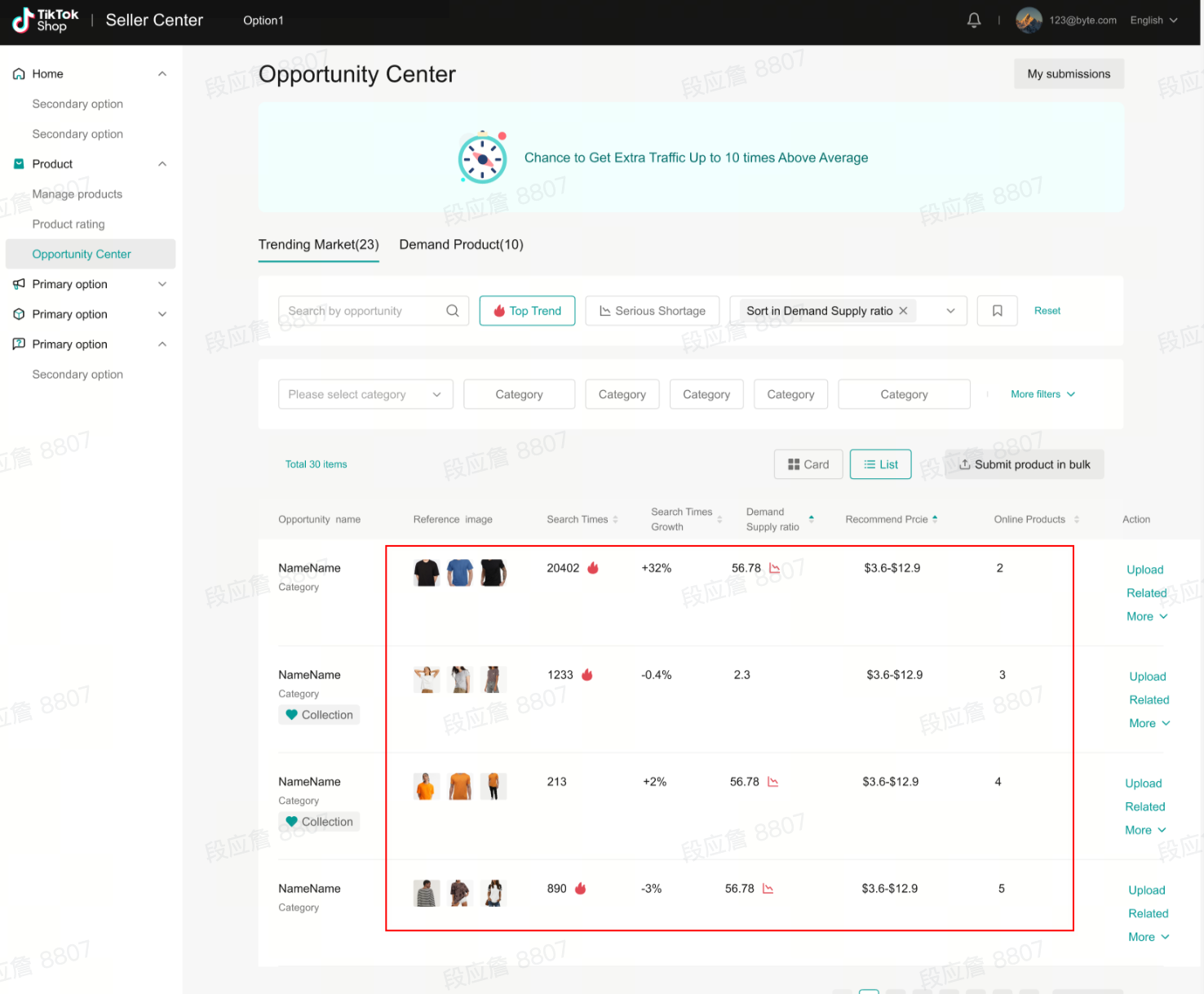Click the user avatar picture
The width and height of the screenshot is (1204, 994).
(x=1028, y=20)
